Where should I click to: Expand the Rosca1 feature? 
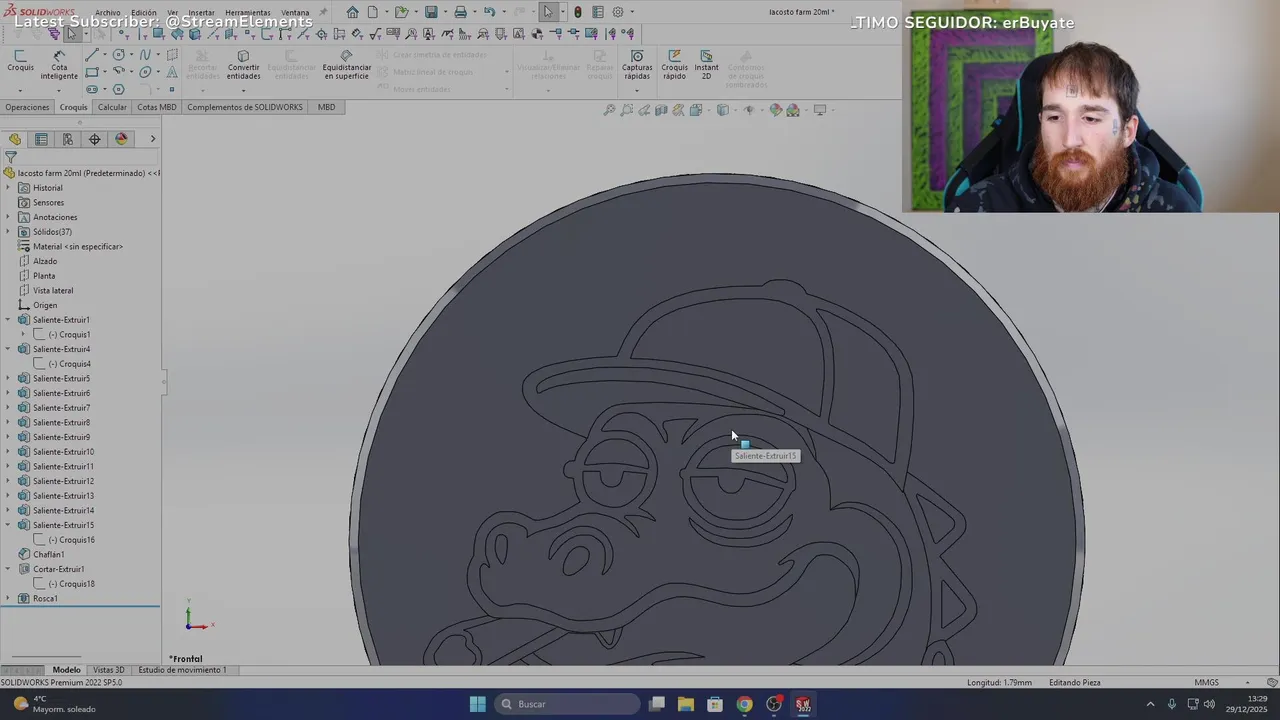coord(8,598)
